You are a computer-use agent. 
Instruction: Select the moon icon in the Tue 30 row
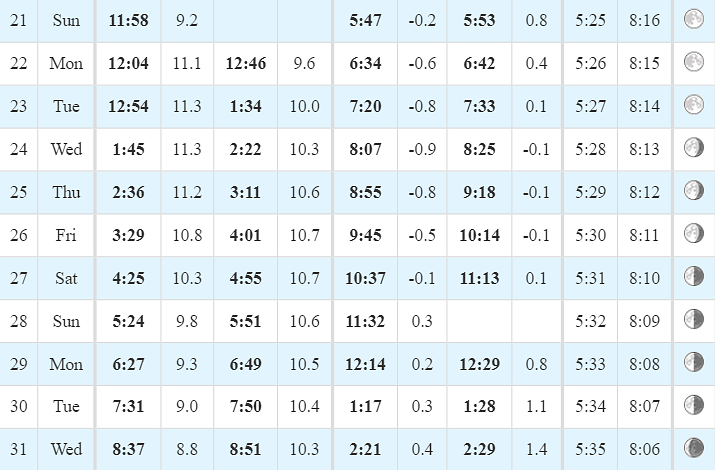pos(694,405)
